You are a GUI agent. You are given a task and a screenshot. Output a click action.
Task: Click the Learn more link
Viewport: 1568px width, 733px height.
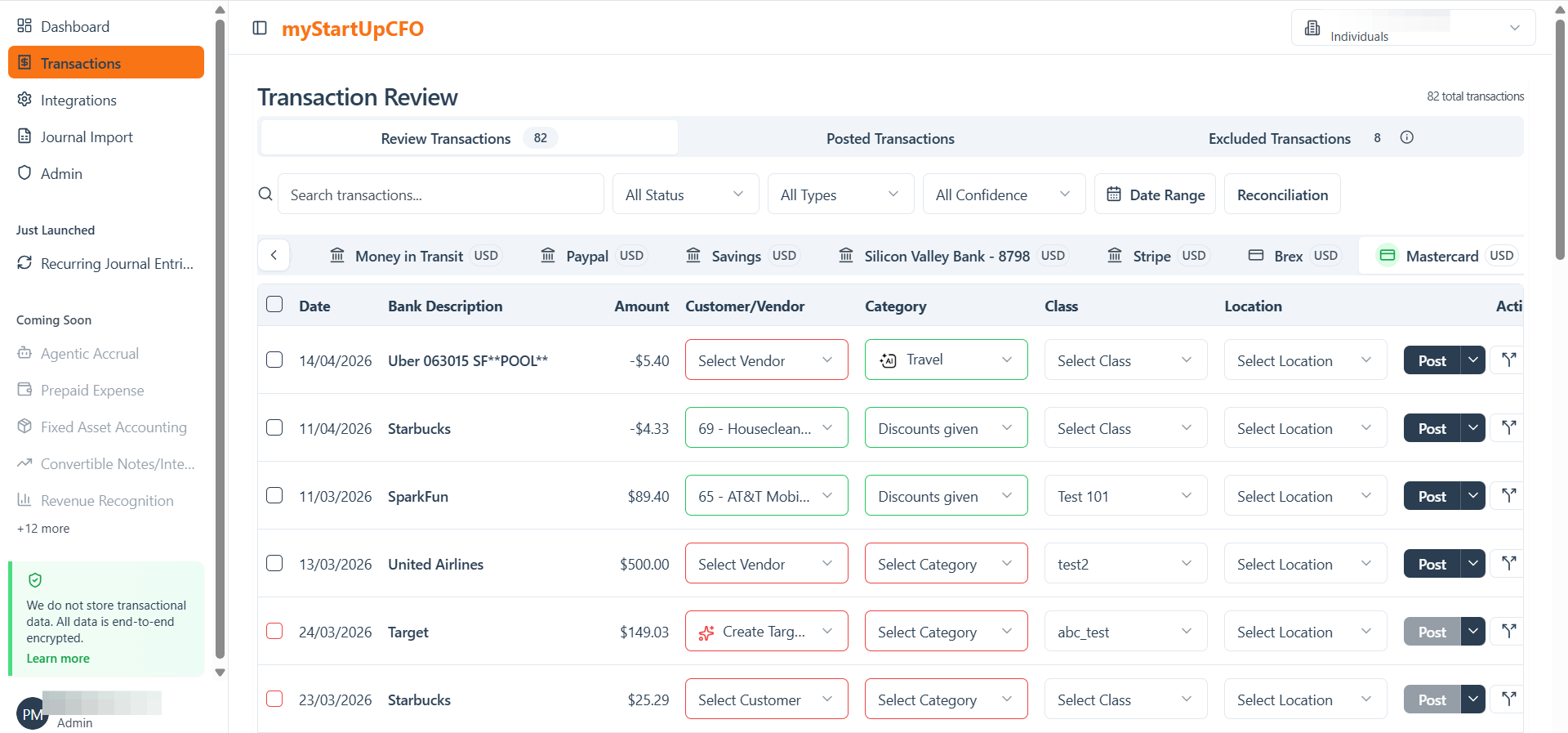[x=58, y=658]
